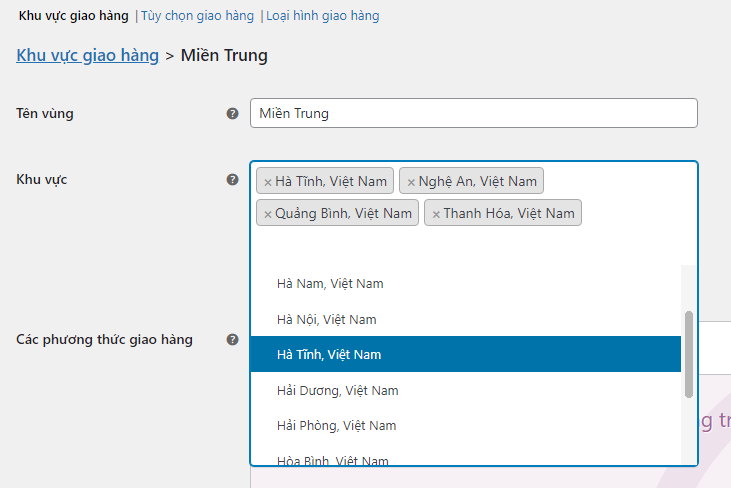The image size is (731, 488).
Task: Click help icon next to Khu vực
Action: 232,180
